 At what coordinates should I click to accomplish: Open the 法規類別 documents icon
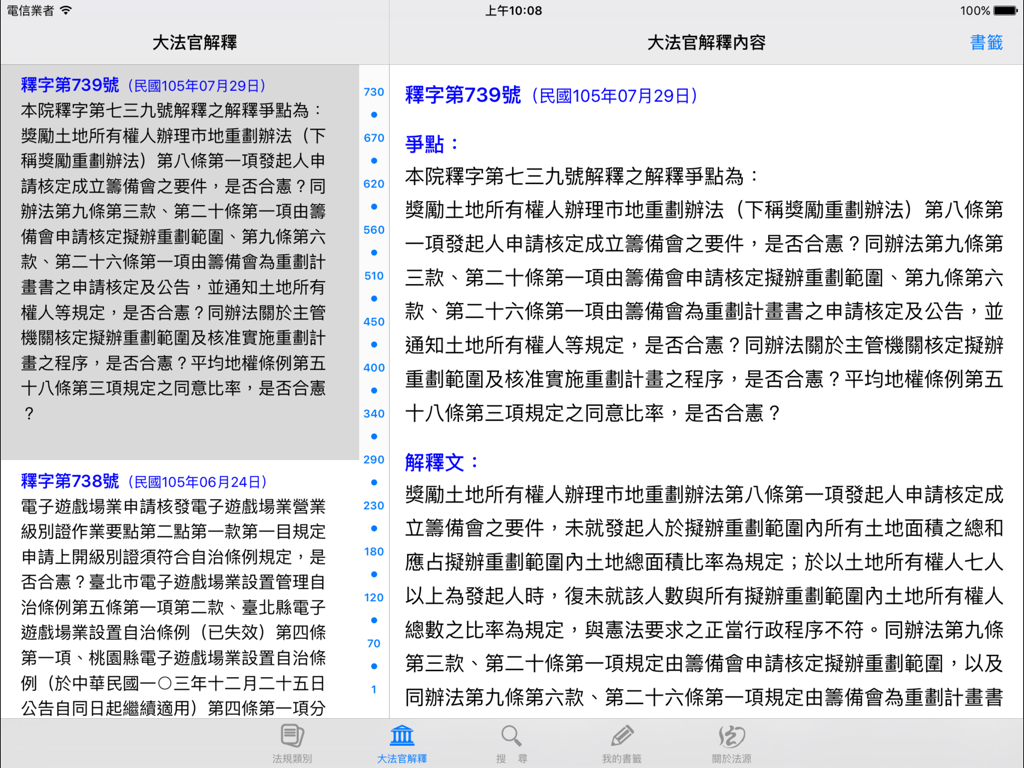(290, 740)
